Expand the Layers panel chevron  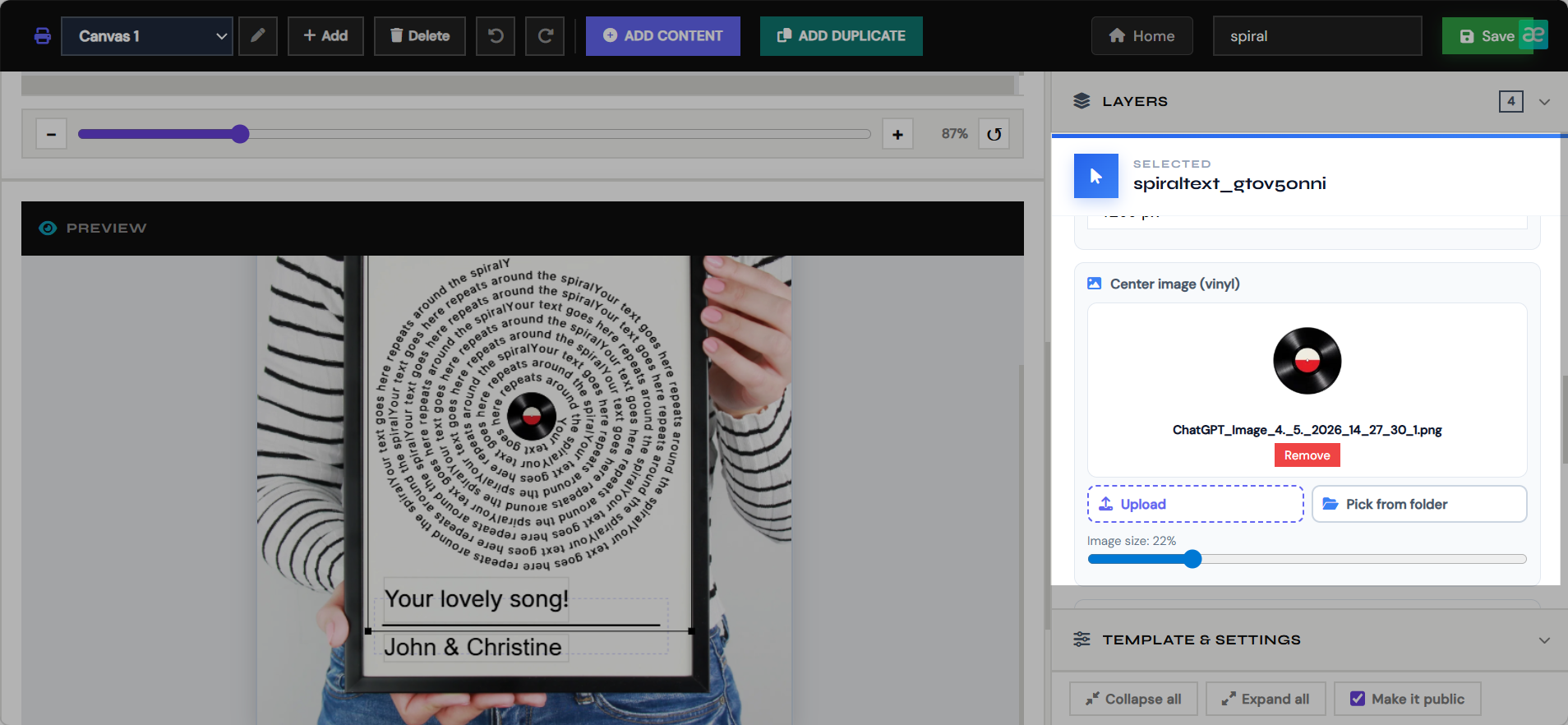(x=1544, y=102)
